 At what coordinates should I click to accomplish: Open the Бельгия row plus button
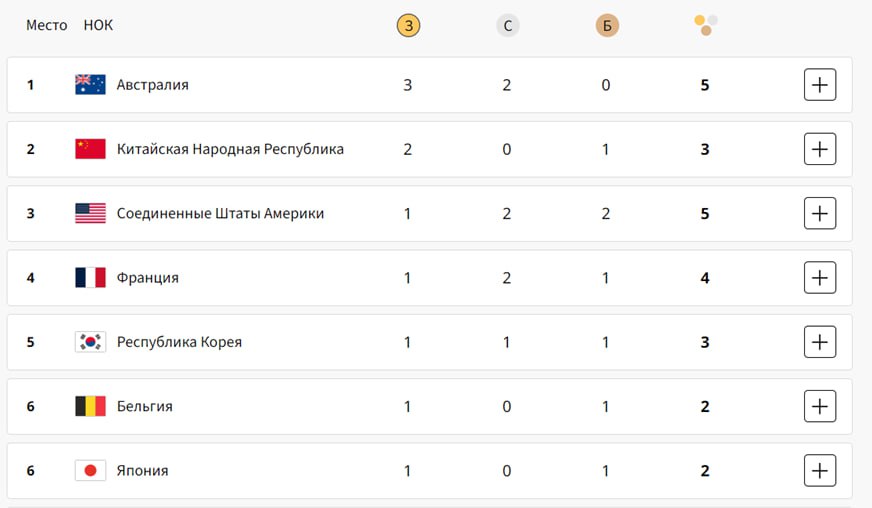[x=820, y=406]
